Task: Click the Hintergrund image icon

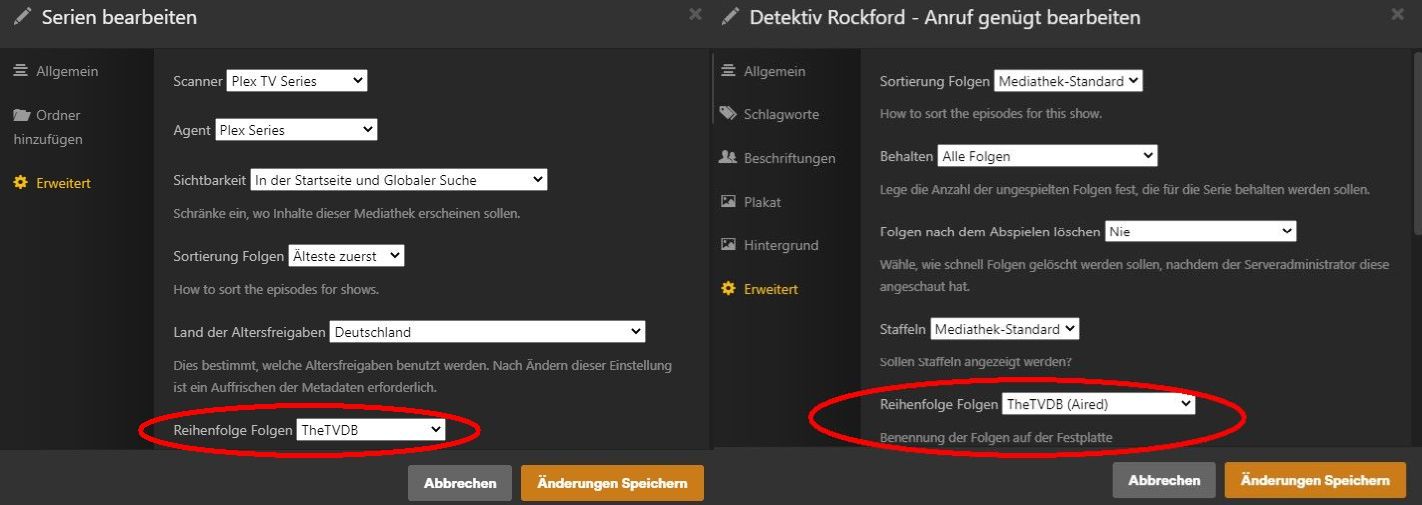Action: (x=728, y=245)
